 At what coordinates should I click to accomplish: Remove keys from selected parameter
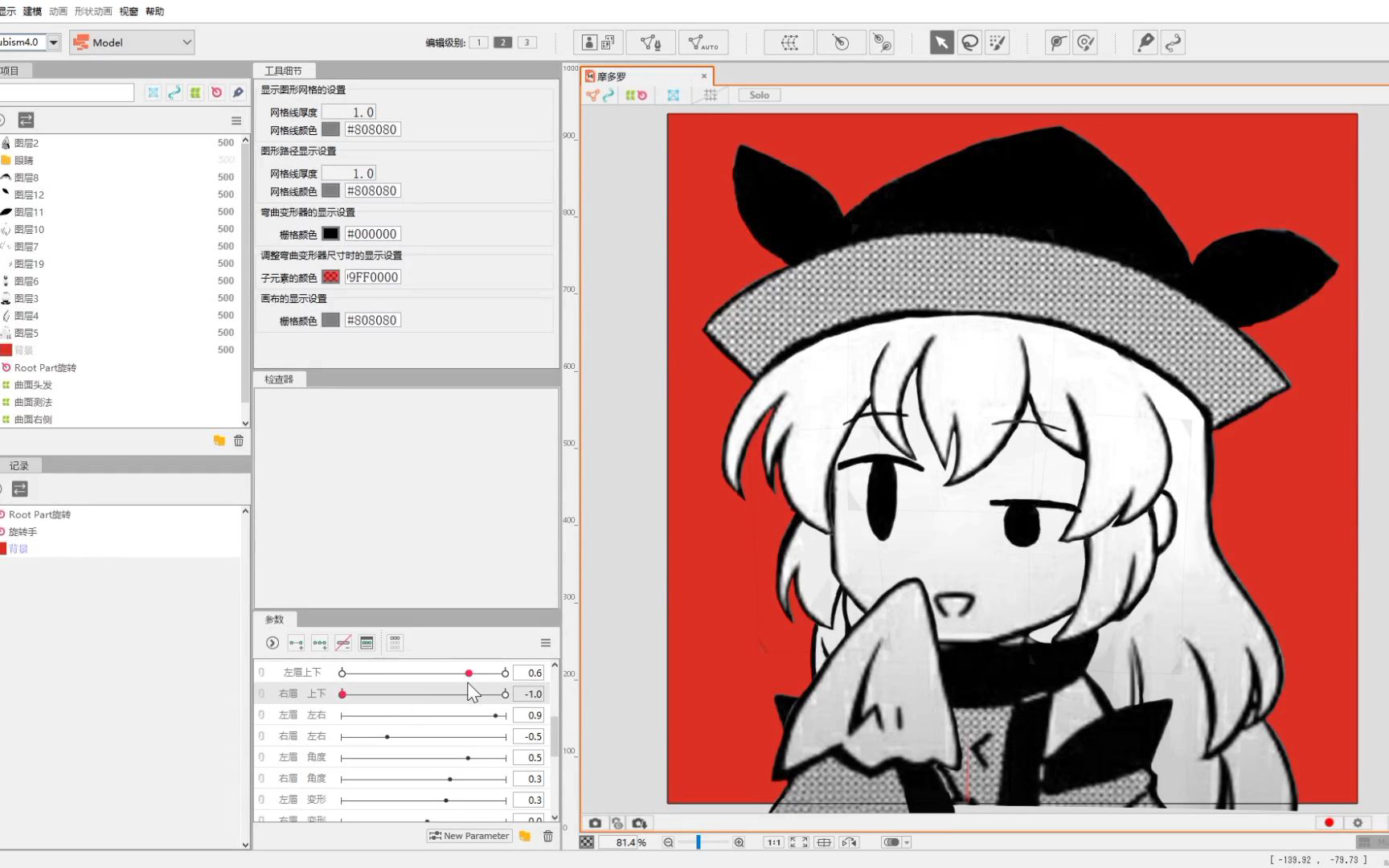[343, 643]
